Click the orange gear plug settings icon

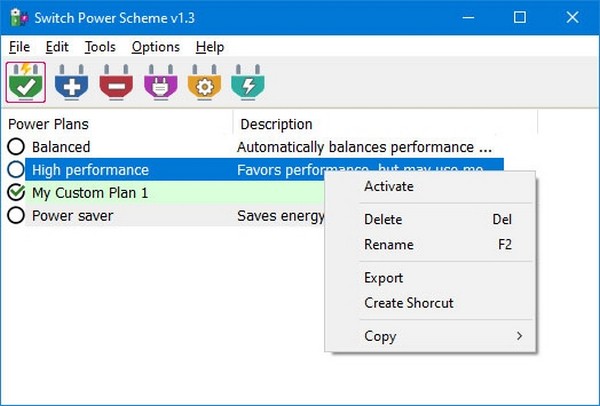tap(205, 84)
